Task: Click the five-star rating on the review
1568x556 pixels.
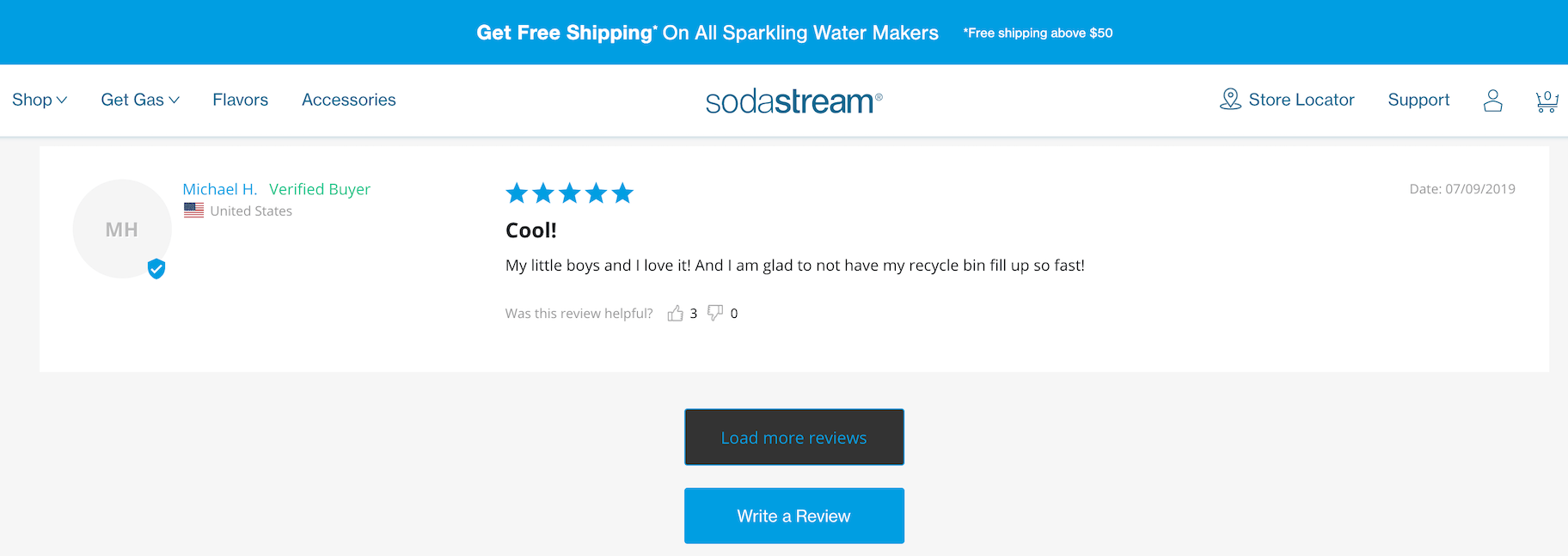Action: coord(569,193)
